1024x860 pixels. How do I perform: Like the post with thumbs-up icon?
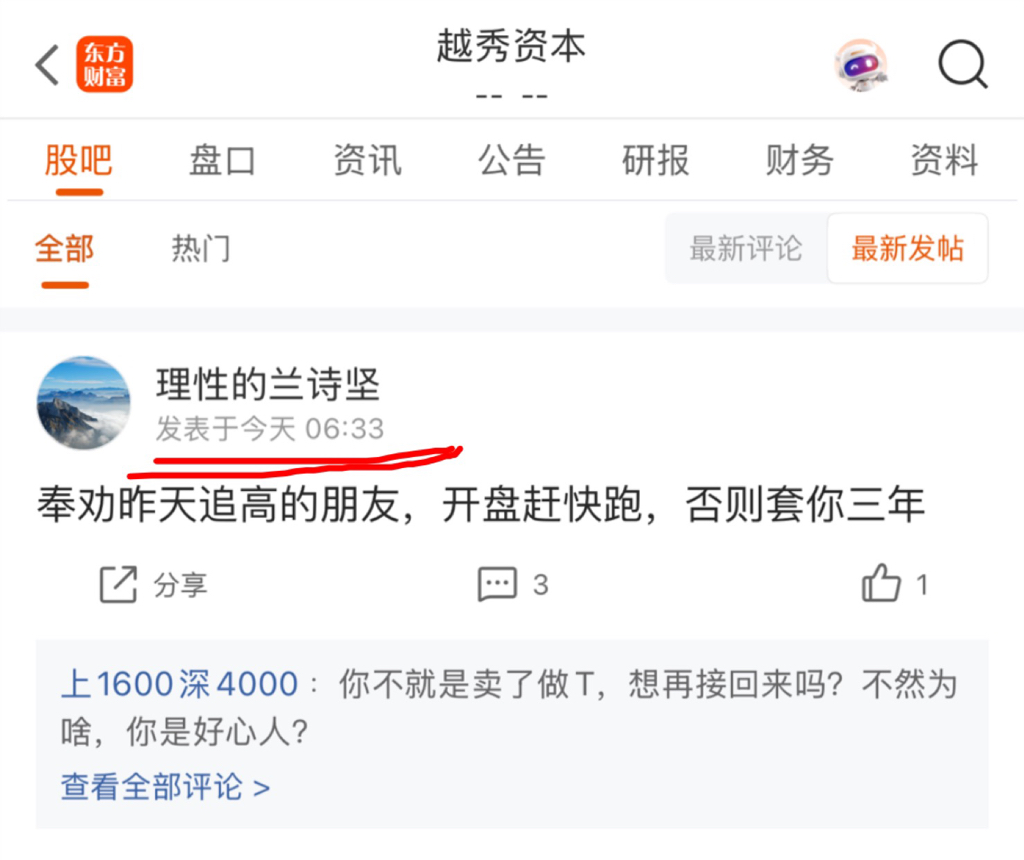coord(881,582)
